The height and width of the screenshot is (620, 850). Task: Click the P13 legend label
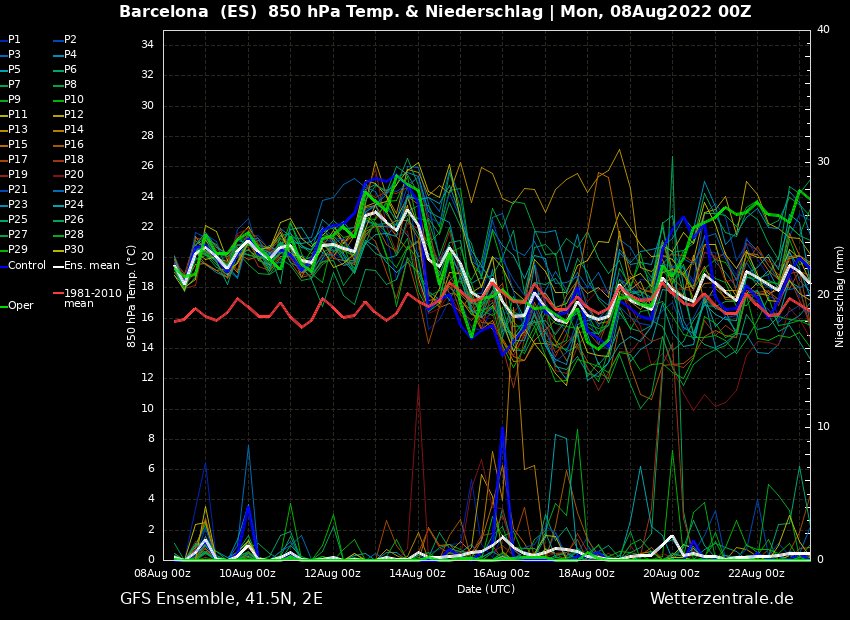pos(14,130)
